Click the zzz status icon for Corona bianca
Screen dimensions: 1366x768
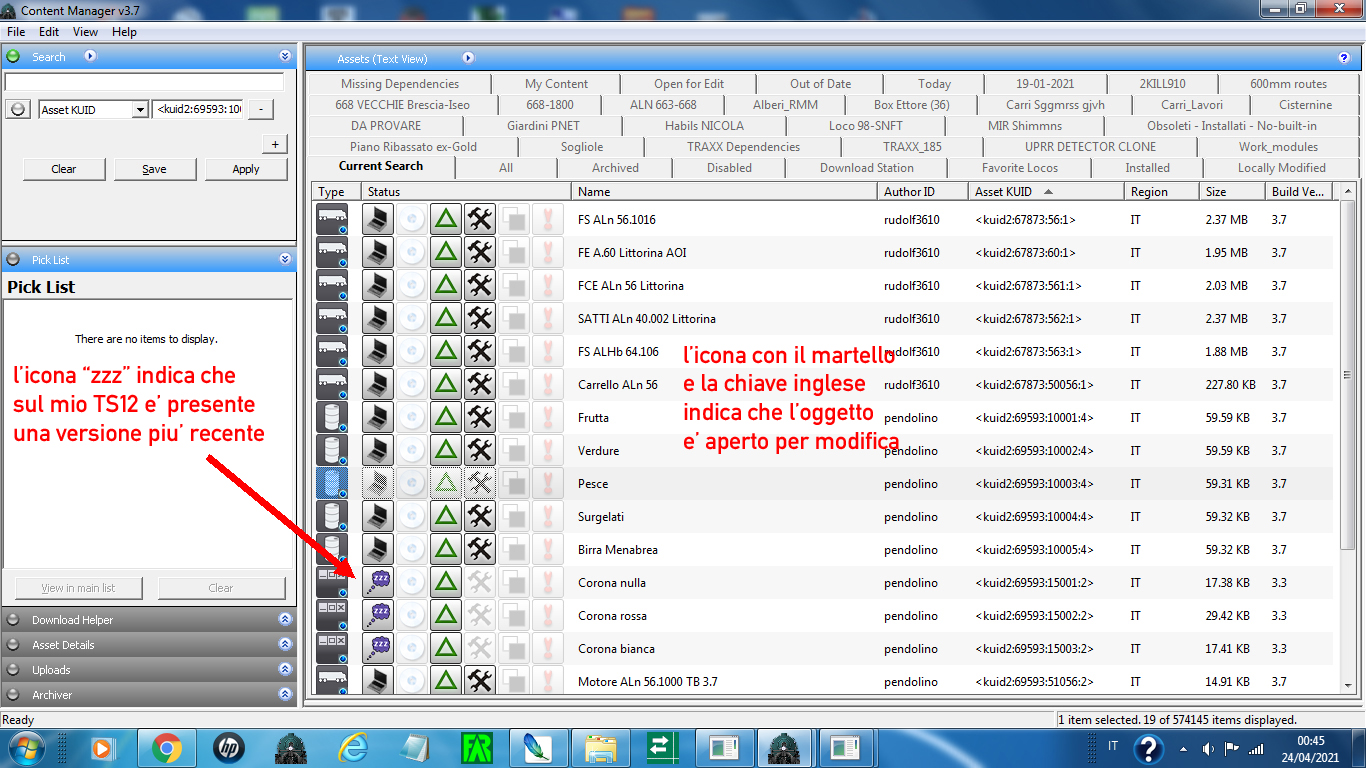(379, 649)
